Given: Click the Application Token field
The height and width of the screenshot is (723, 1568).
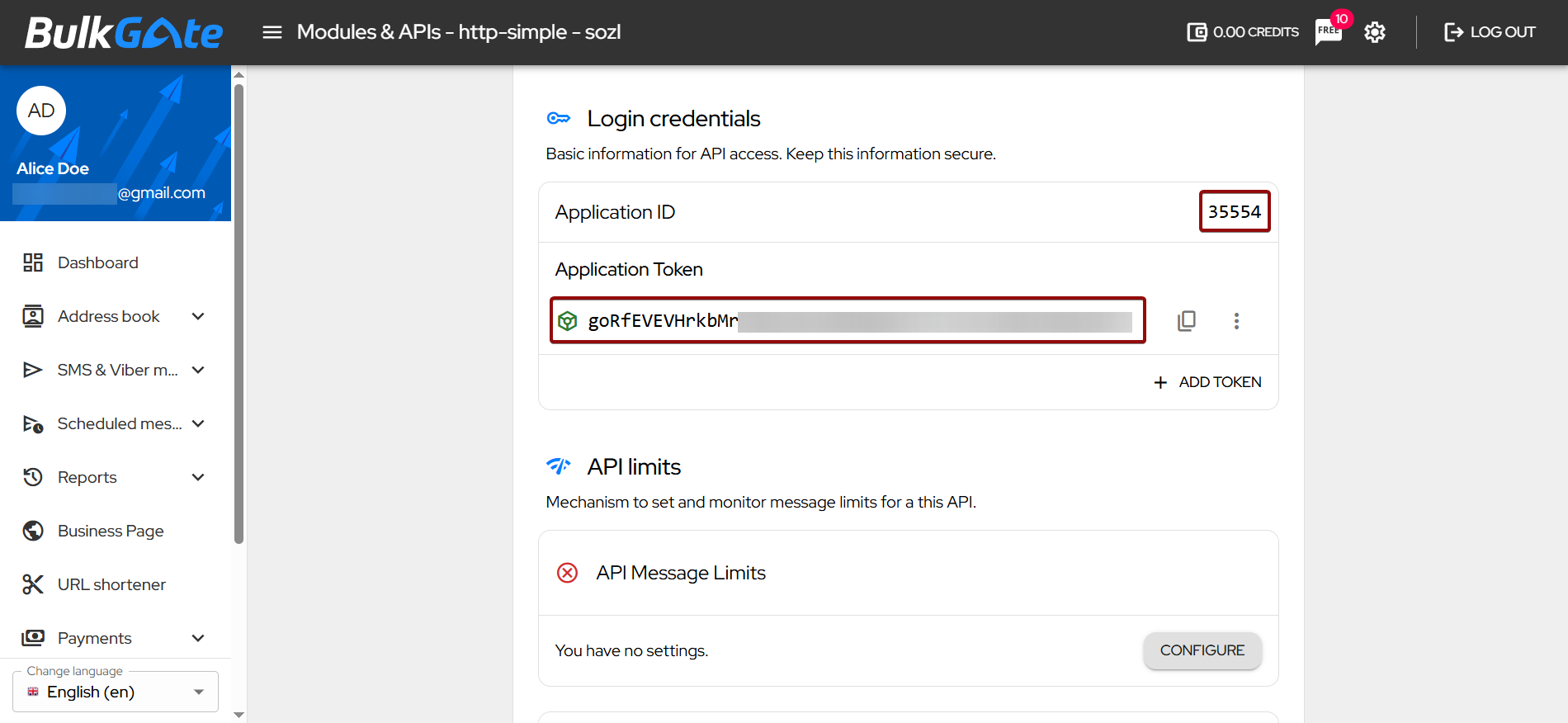Looking at the screenshot, I should [848, 320].
